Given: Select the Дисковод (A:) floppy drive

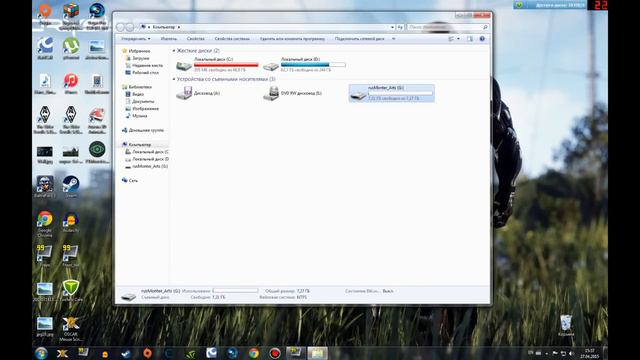Looking at the screenshot, I should [x=198, y=93].
